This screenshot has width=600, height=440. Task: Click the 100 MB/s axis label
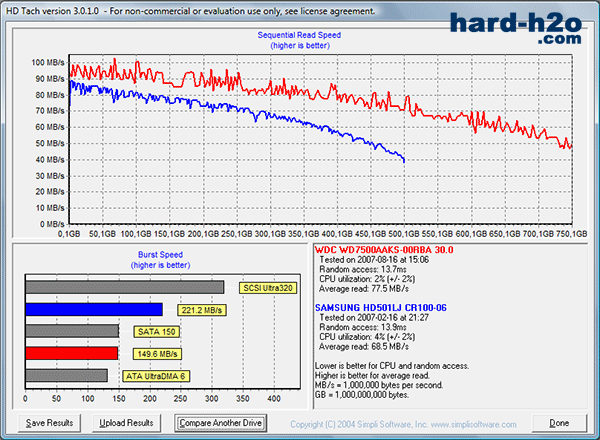coord(48,62)
